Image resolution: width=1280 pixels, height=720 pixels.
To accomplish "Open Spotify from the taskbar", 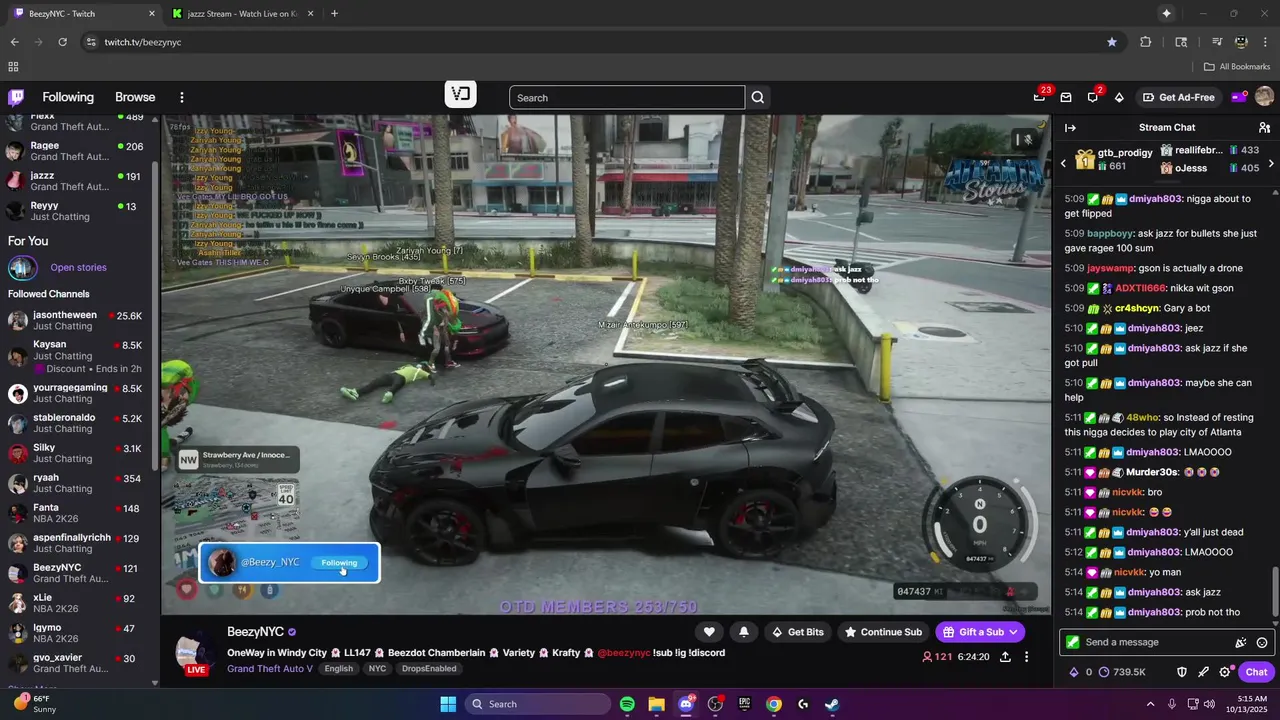I will click(x=627, y=704).
